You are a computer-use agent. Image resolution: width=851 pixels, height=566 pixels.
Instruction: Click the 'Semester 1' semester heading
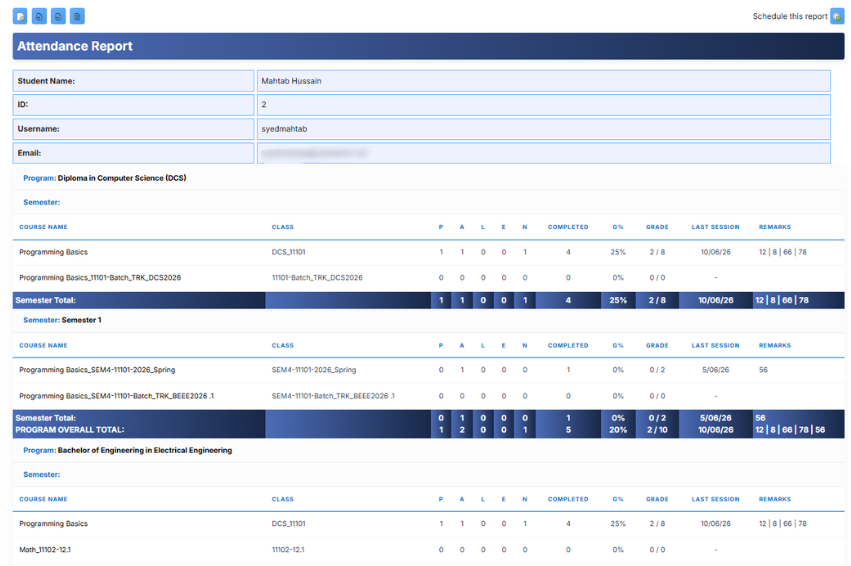pos(81,320)
